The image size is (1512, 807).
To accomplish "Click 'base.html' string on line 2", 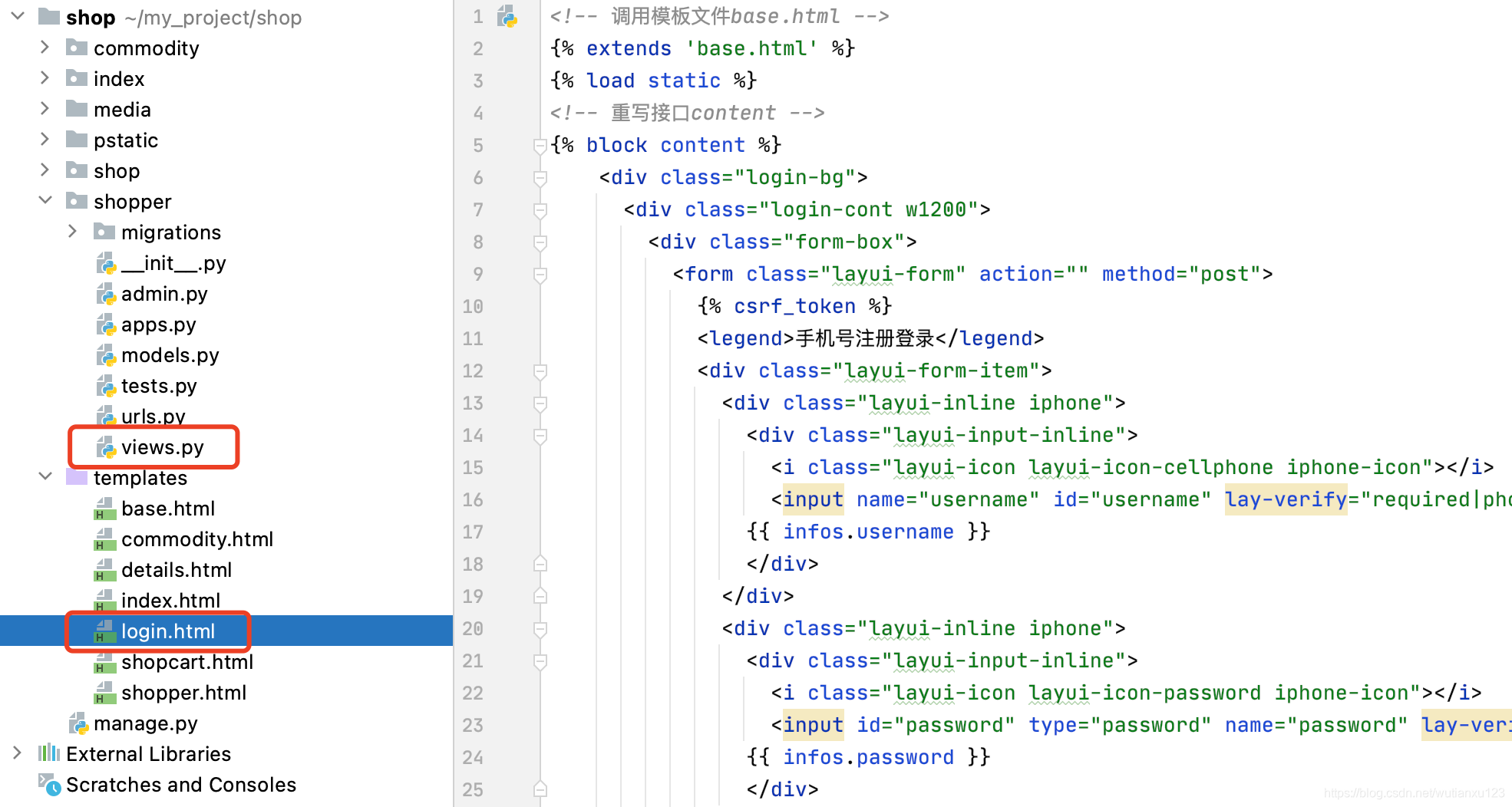I will point(752,48).
